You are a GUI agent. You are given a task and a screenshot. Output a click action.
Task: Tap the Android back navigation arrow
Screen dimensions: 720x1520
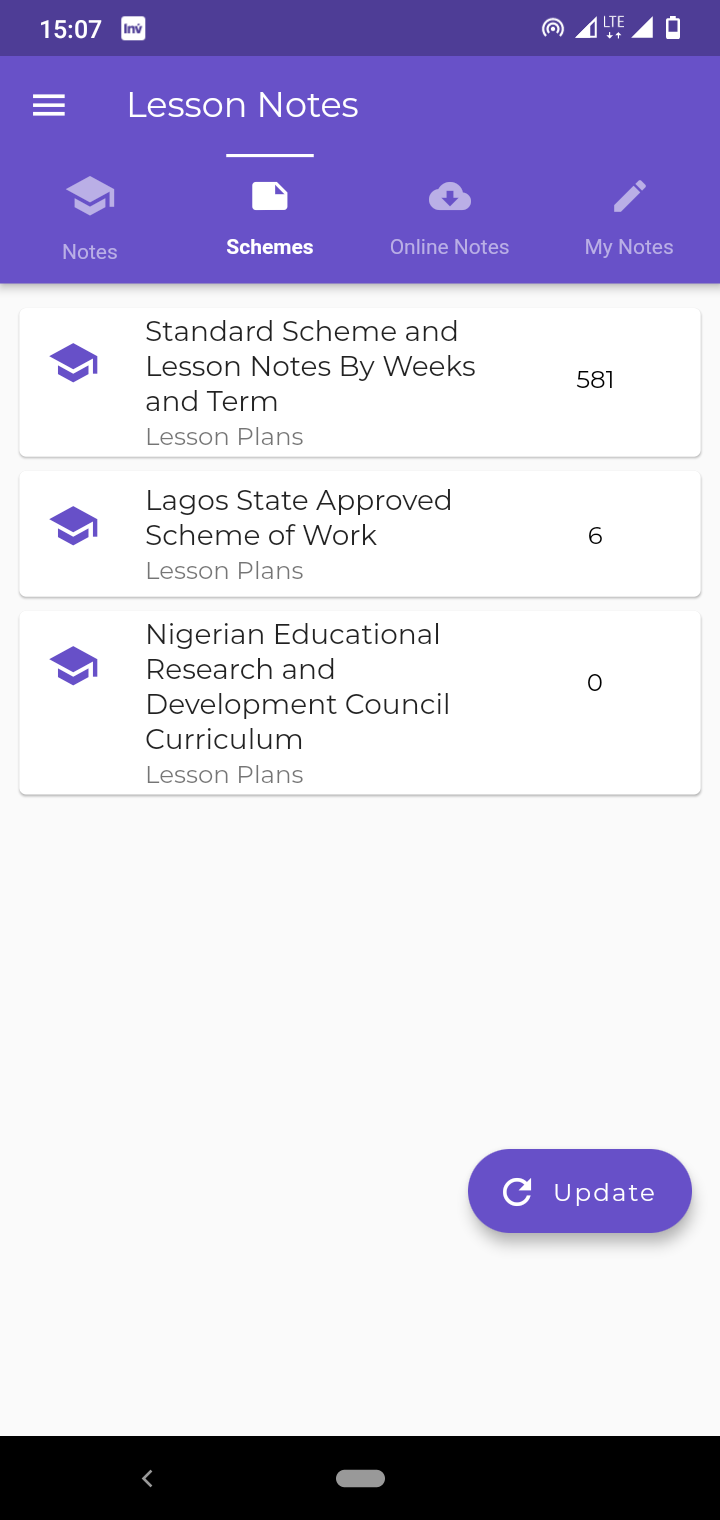pos(147,1478)
